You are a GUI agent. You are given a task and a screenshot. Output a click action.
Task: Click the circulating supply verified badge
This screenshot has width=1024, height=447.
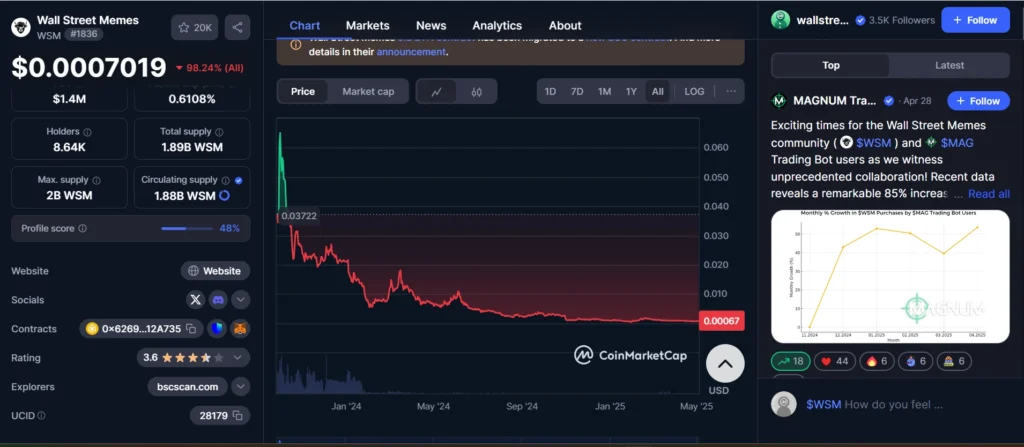point(238,180)
